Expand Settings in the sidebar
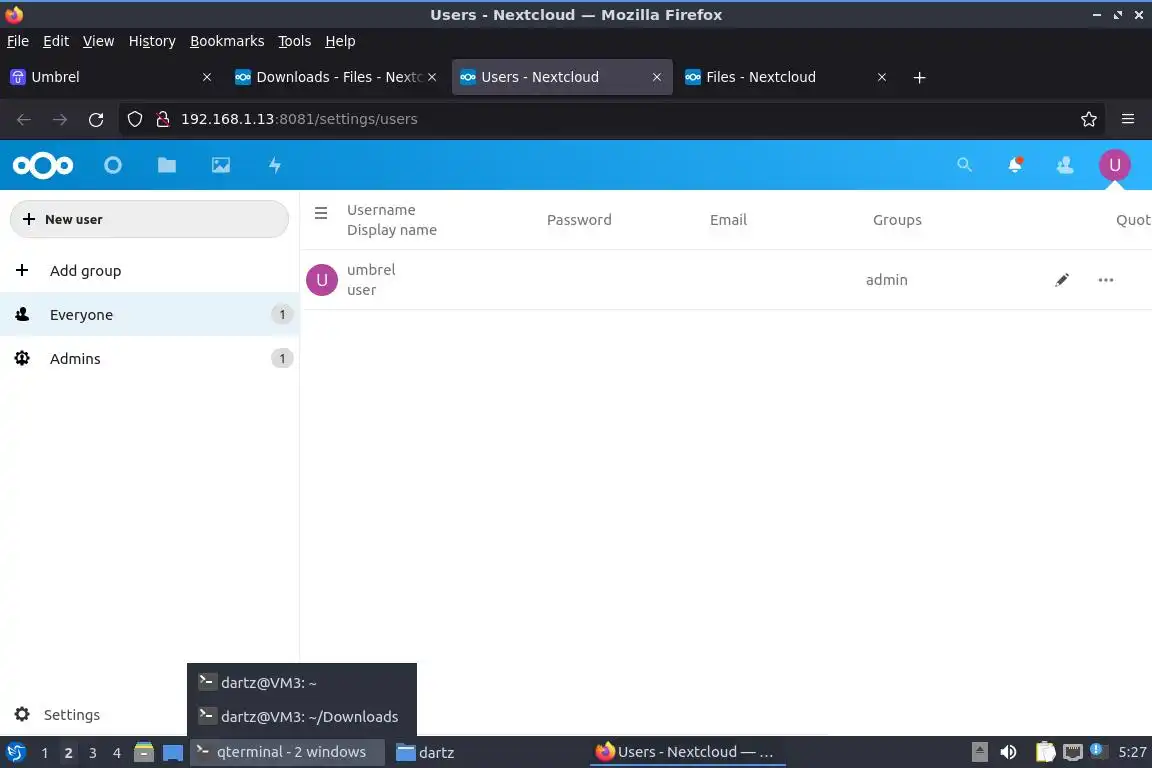 coord(71,714)
